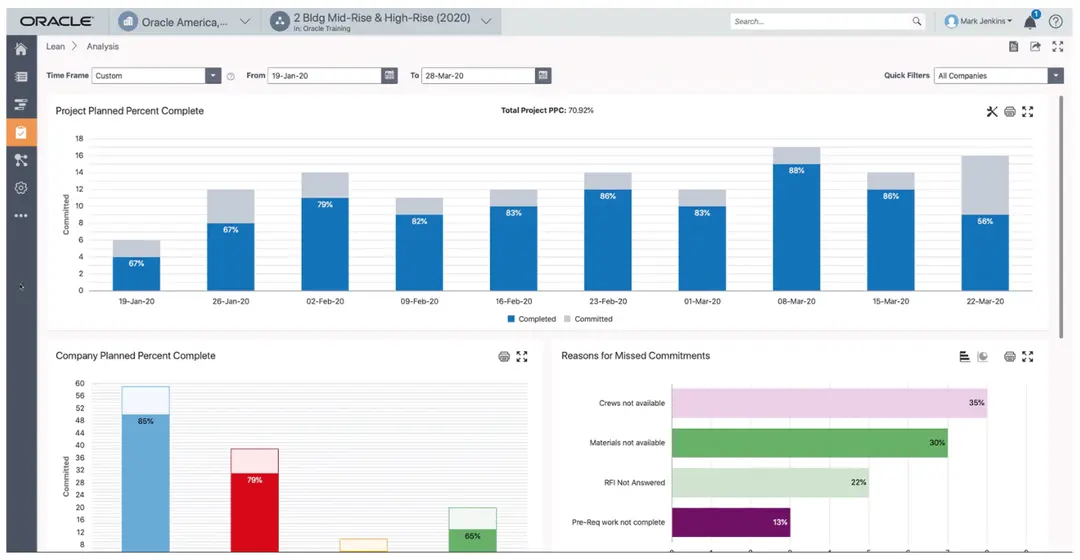Open the settings gear in sidebar
The height and width of the screenshot is (560, 1080).
pos(21,188)
